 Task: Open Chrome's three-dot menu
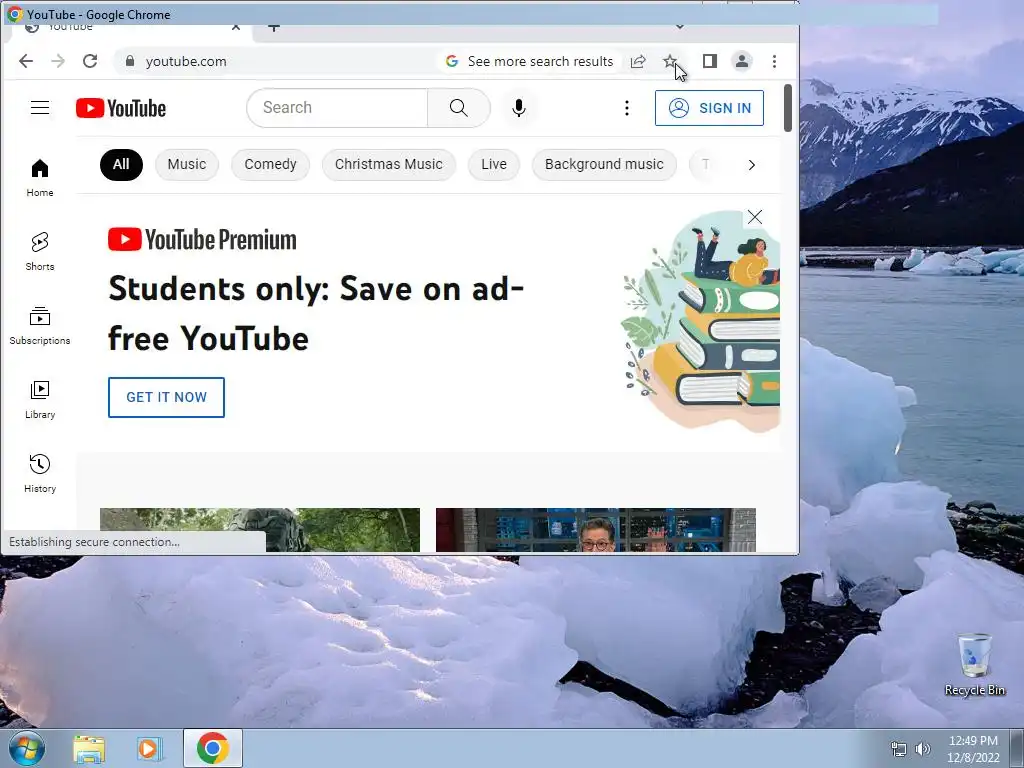(x=775, y=61)
